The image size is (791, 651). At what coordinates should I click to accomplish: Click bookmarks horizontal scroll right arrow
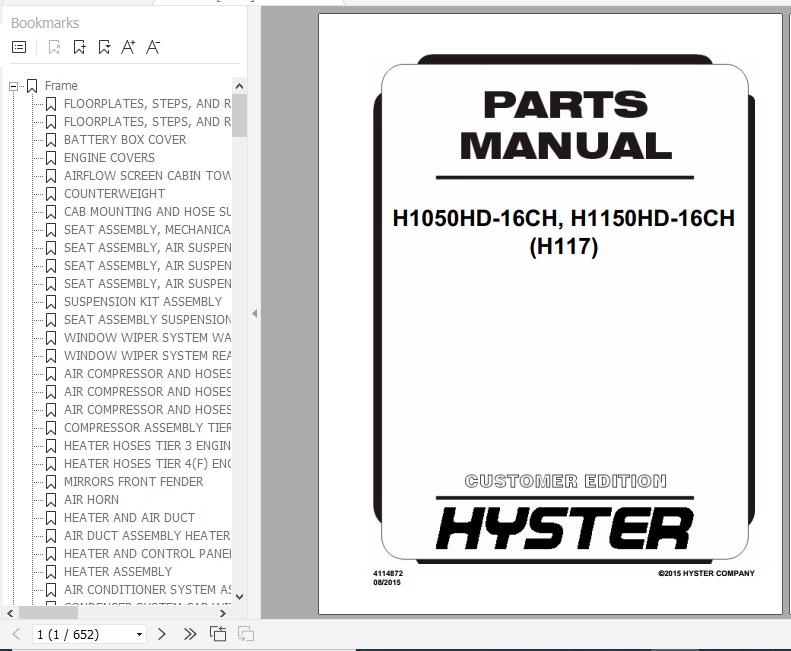coord(223,613)
